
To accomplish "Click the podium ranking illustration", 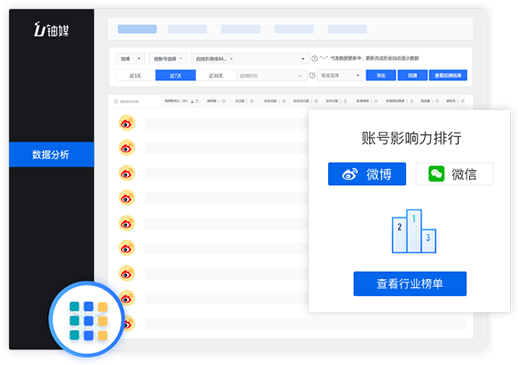I will pos(414,231).
